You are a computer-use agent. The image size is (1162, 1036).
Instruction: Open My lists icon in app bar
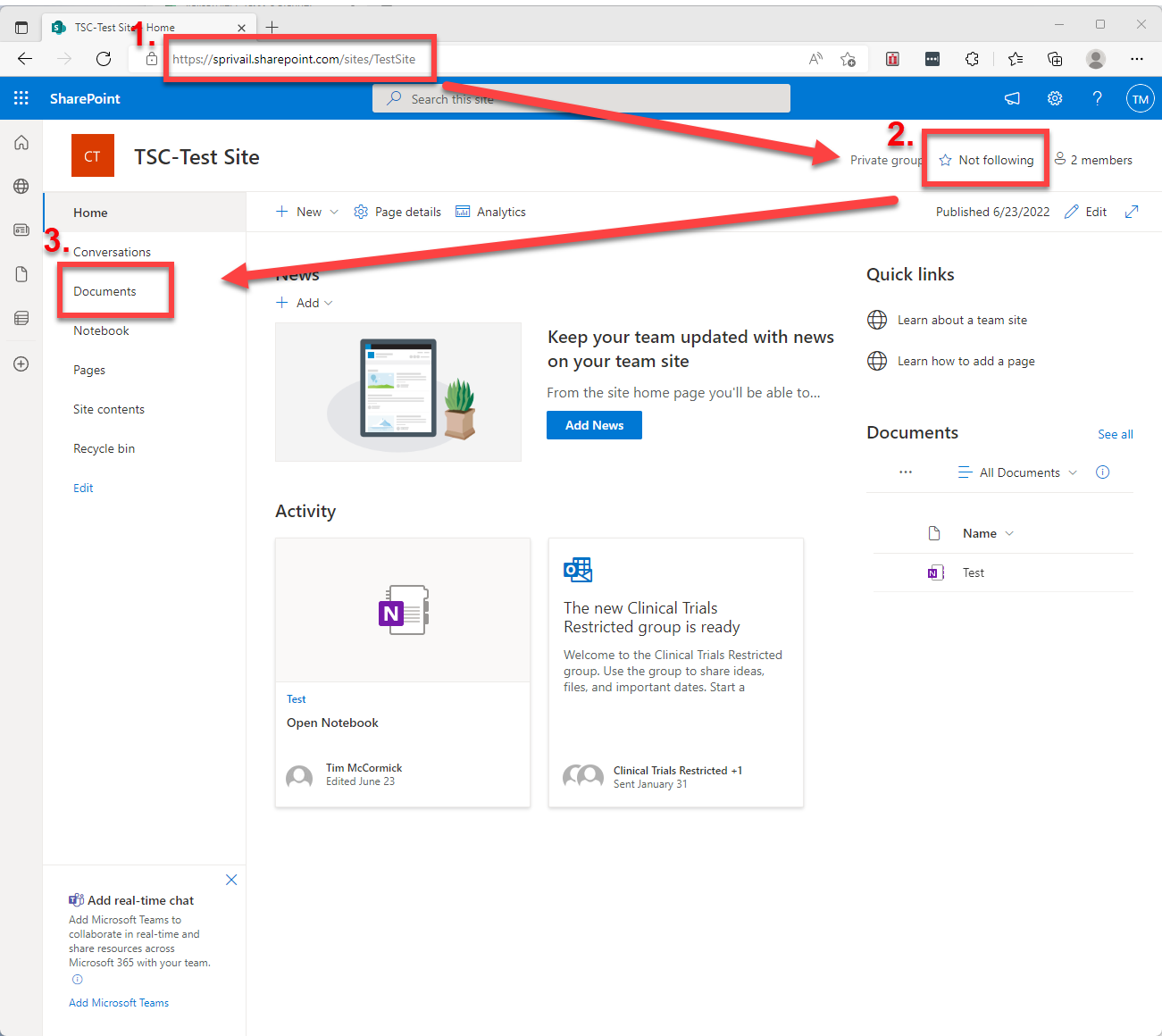[x=21, y=318]
